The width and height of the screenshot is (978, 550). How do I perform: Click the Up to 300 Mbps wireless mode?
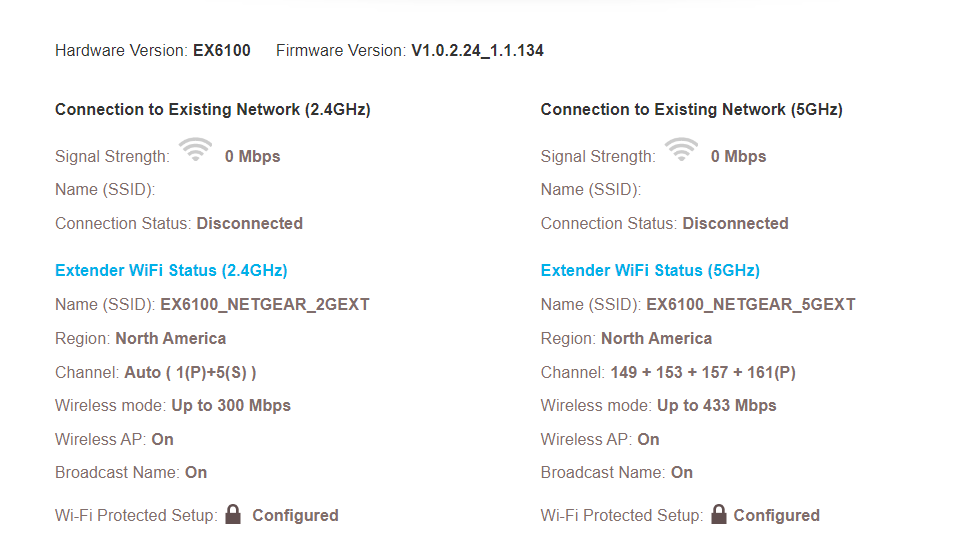tap(231, 406)
